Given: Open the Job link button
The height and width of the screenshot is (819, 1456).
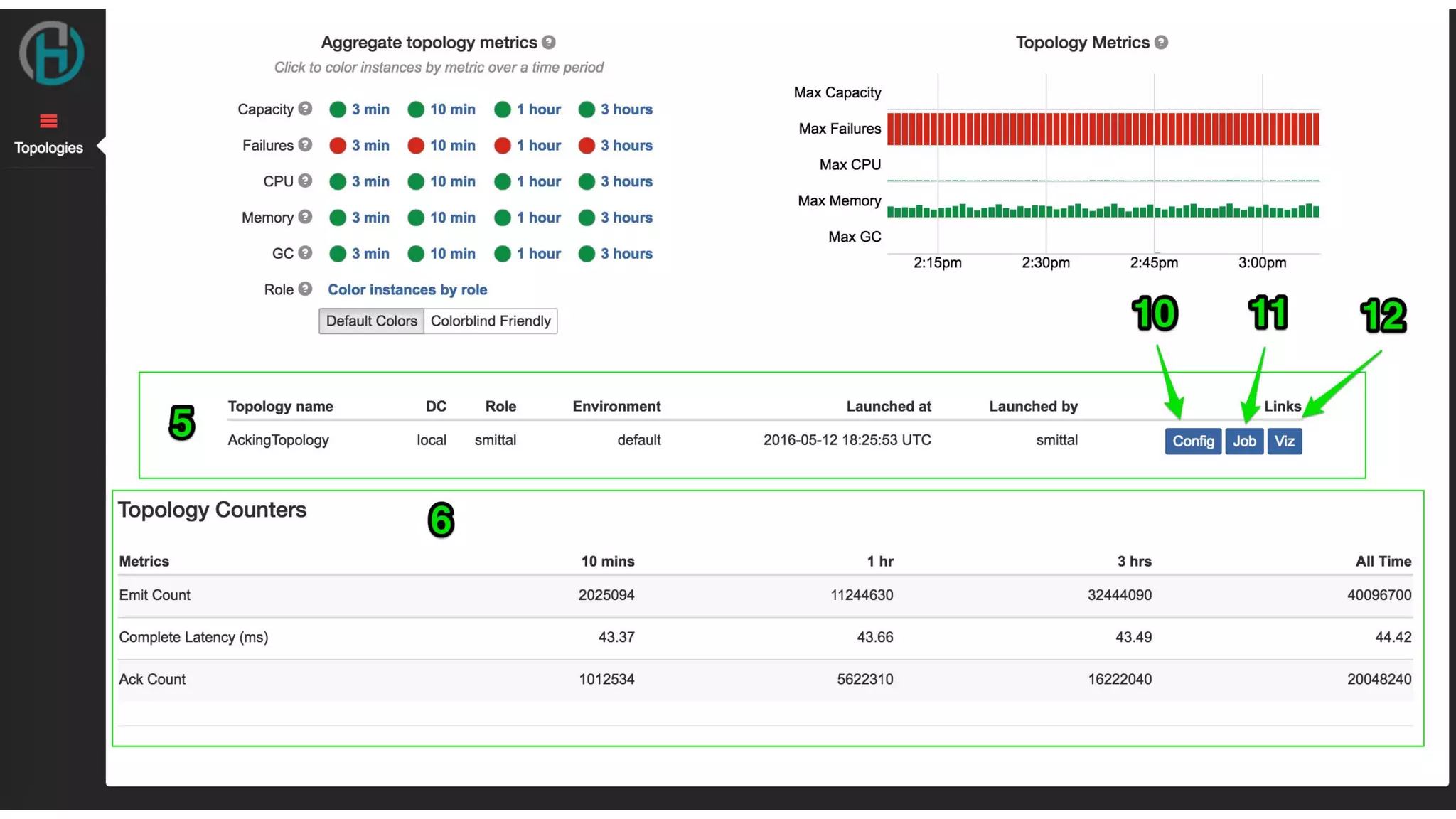Looking at the screenshot, I should [x=1244, y=441].
